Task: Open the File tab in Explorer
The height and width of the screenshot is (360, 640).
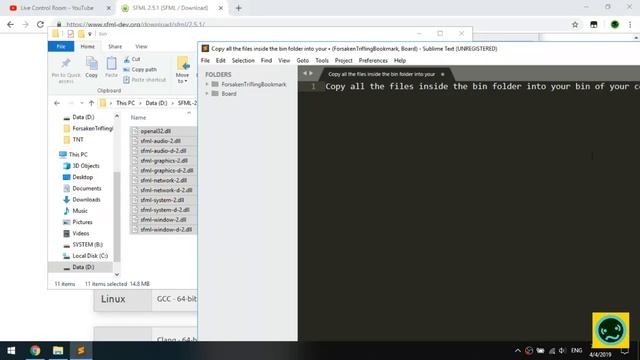Action: point(61,46)
